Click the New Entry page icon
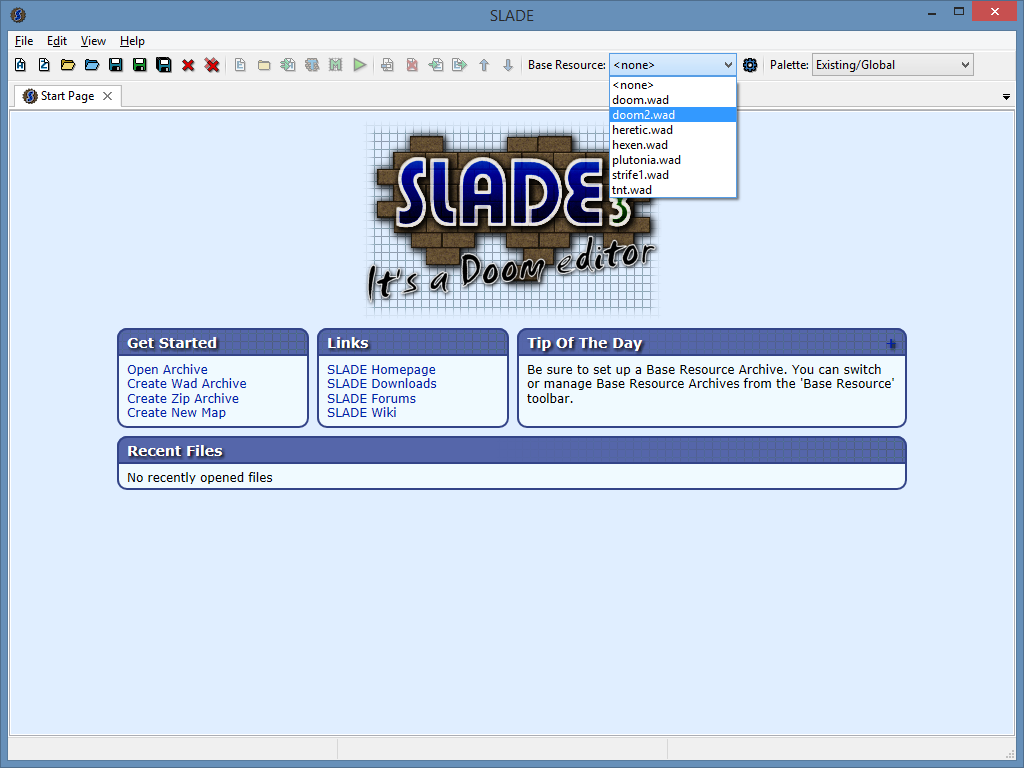 [240, 65]
